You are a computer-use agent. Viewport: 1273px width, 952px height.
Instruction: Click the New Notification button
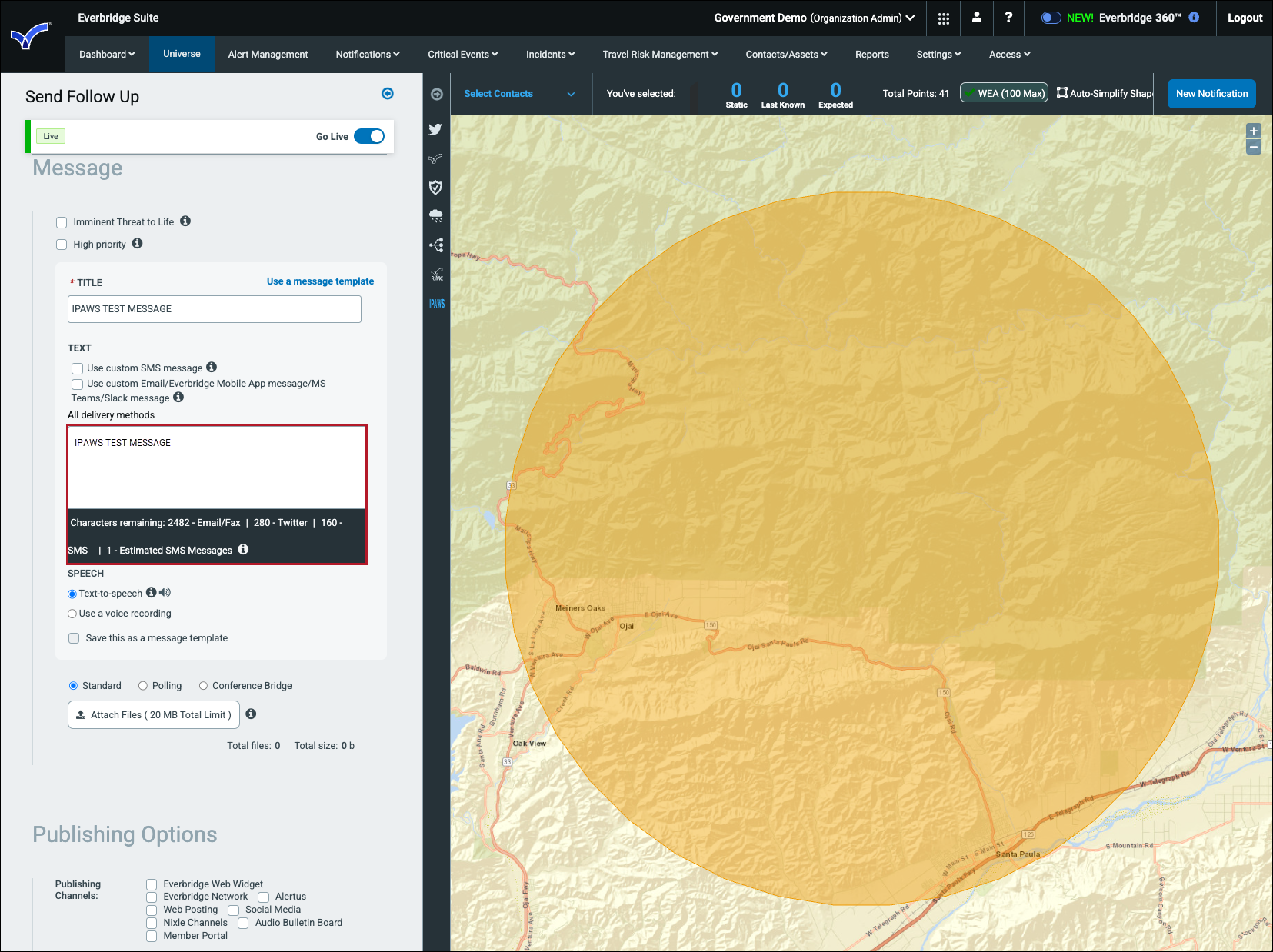click(1212, 94)
